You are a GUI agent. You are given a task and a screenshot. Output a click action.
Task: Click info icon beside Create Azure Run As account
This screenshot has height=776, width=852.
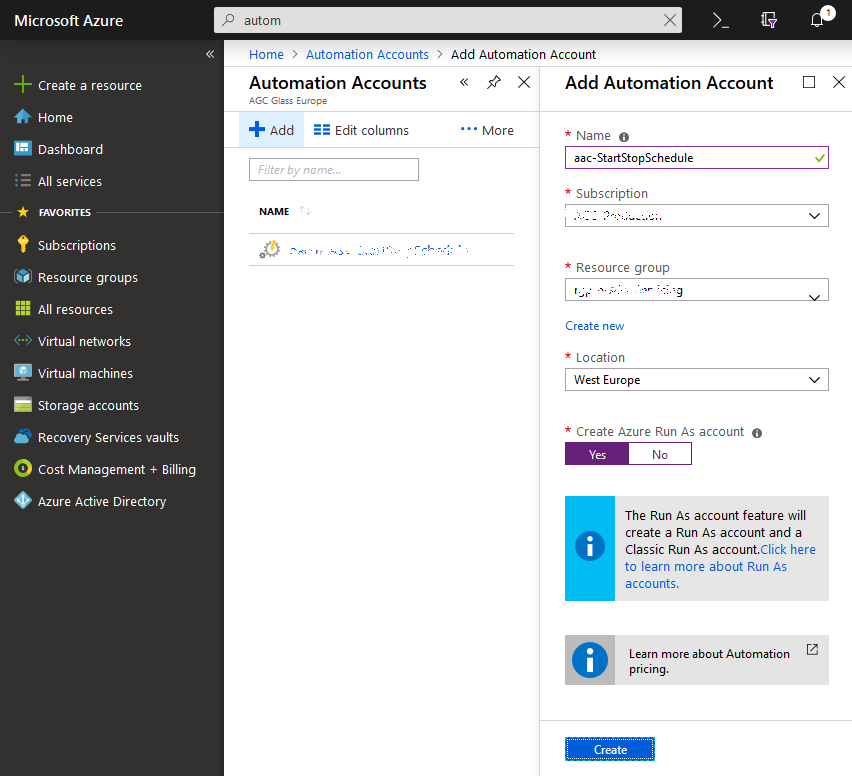(757, 433)
